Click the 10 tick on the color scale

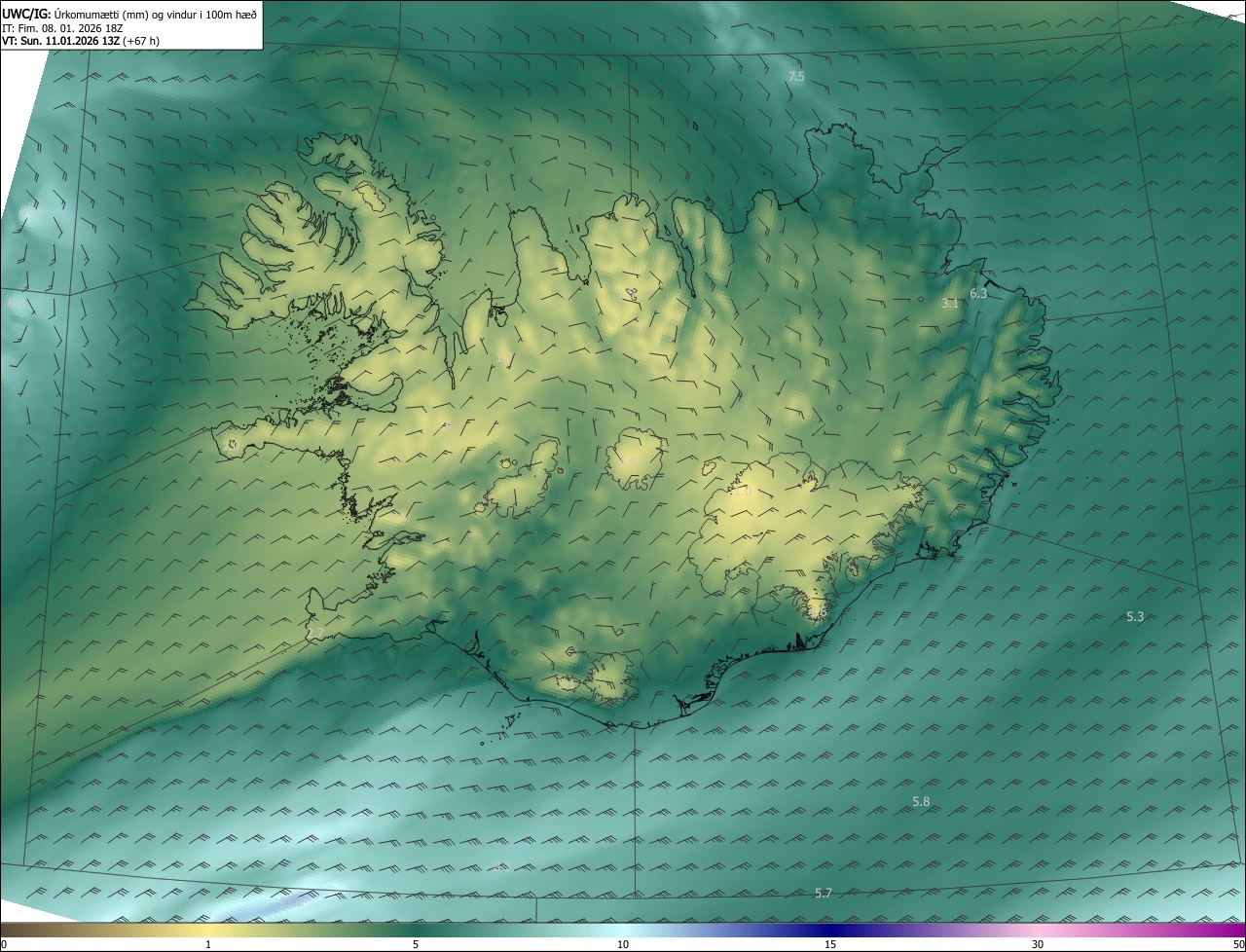click(x=623, y=944)
